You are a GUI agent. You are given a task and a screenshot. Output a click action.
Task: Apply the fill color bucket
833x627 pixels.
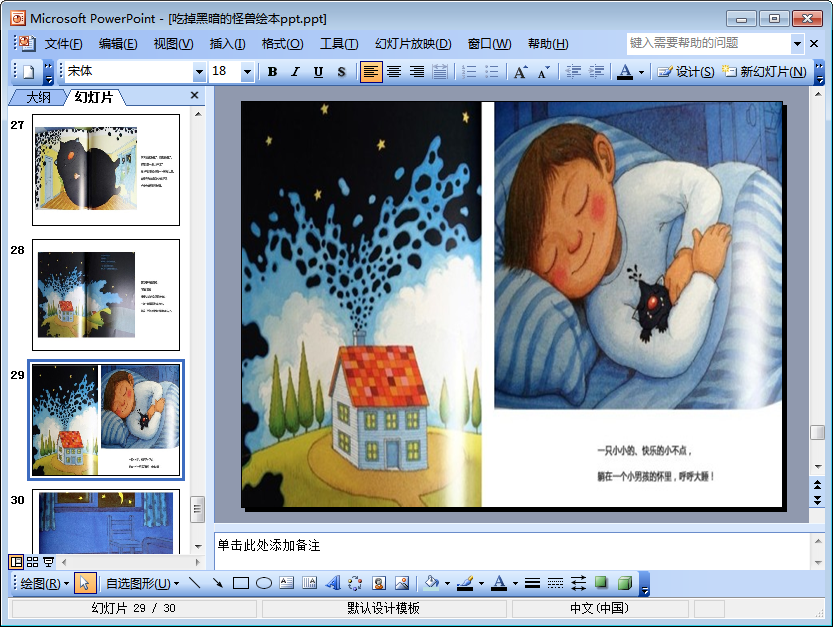click(x=431, y=583)
